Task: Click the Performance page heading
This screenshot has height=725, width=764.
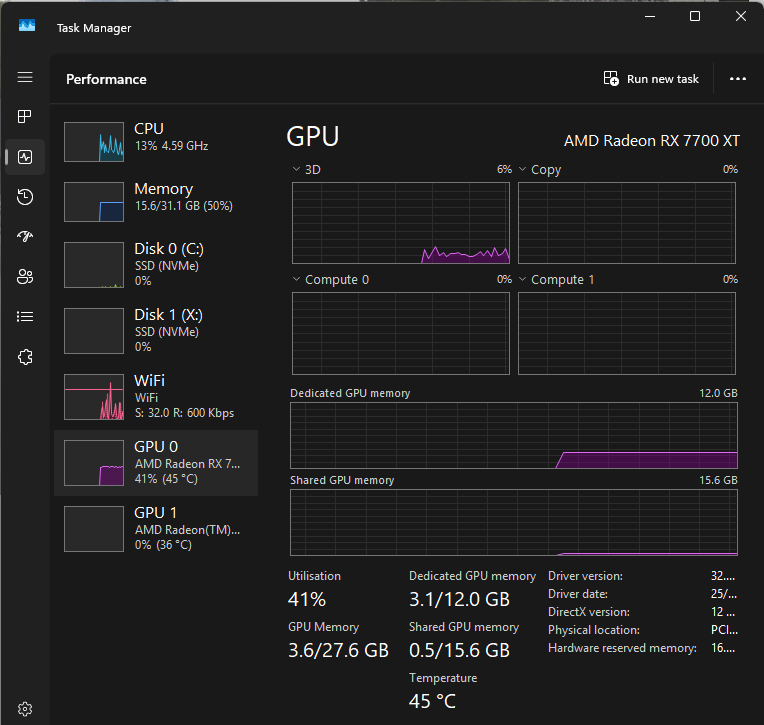Action: pyautogui.click(x=106, y=79)
